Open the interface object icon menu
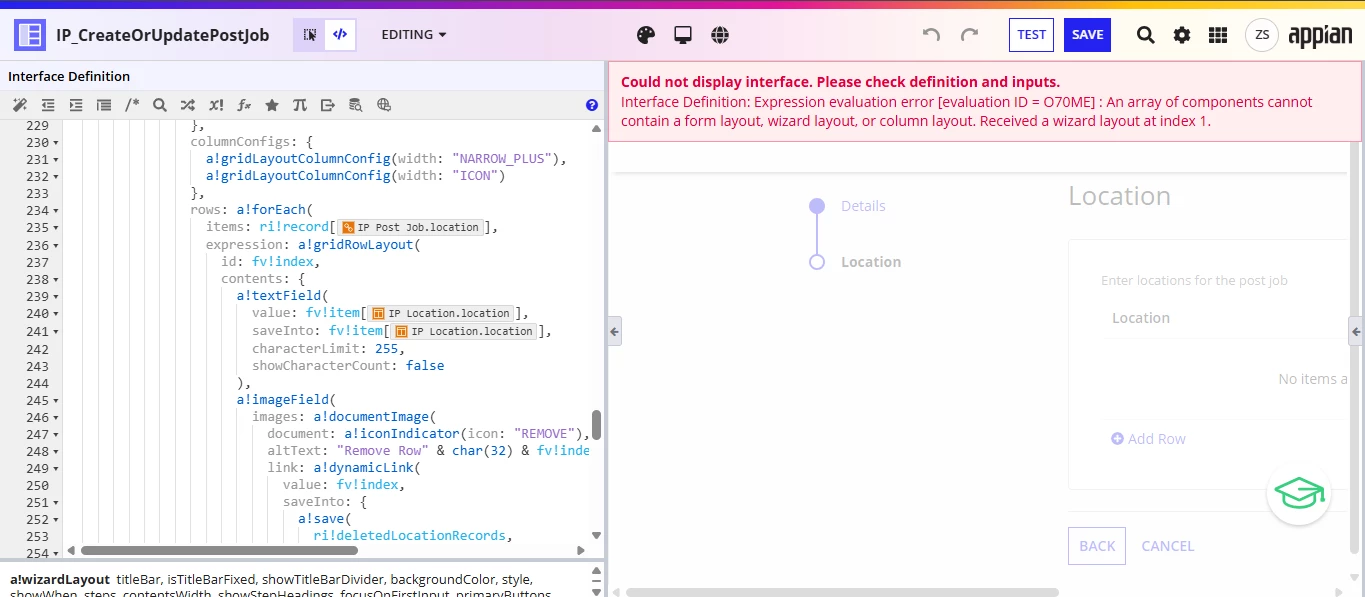The width and height of the screenshot is (1365, 597). (x=30, y=35)
